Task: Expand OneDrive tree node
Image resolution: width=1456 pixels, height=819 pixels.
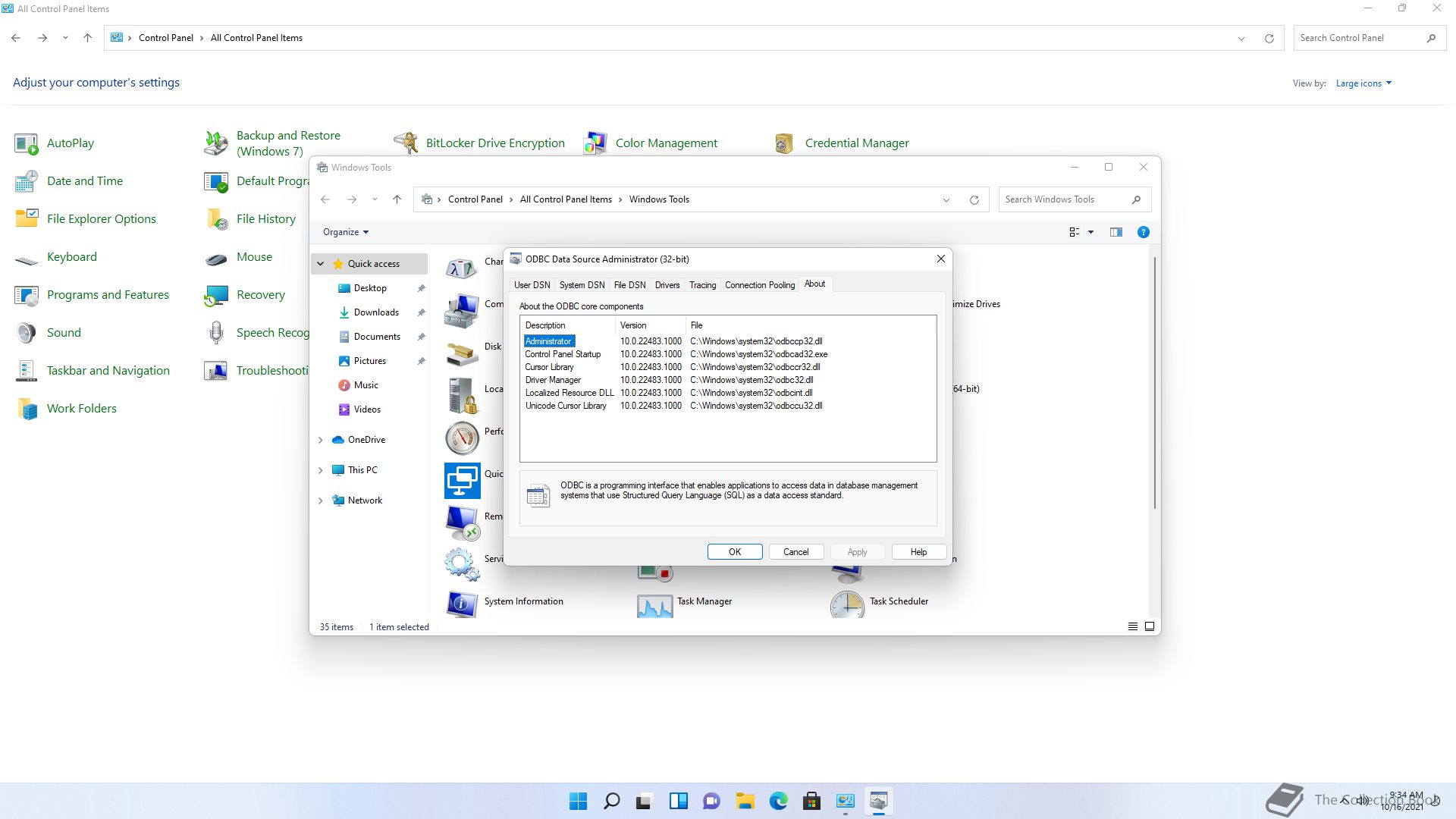Action: pyautogui.click(x=320, y=440)
